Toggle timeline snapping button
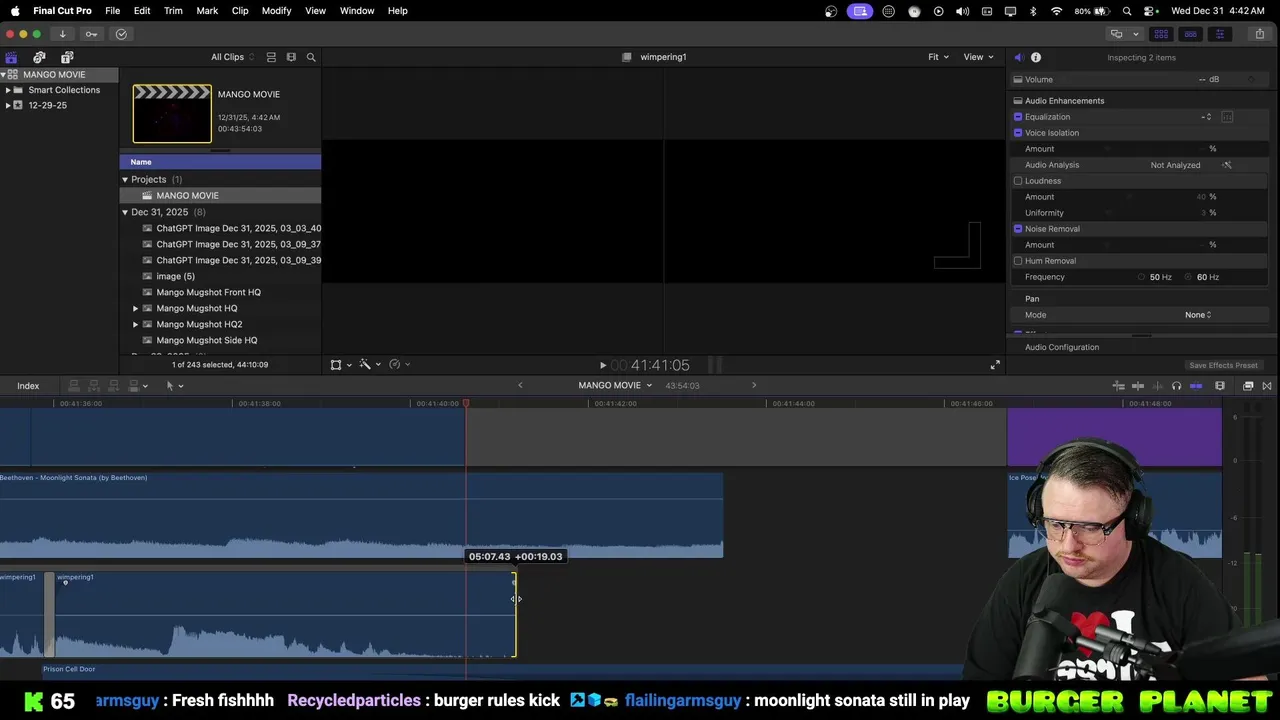Viewport: 1280px width, 720px height. point(1196,386)
